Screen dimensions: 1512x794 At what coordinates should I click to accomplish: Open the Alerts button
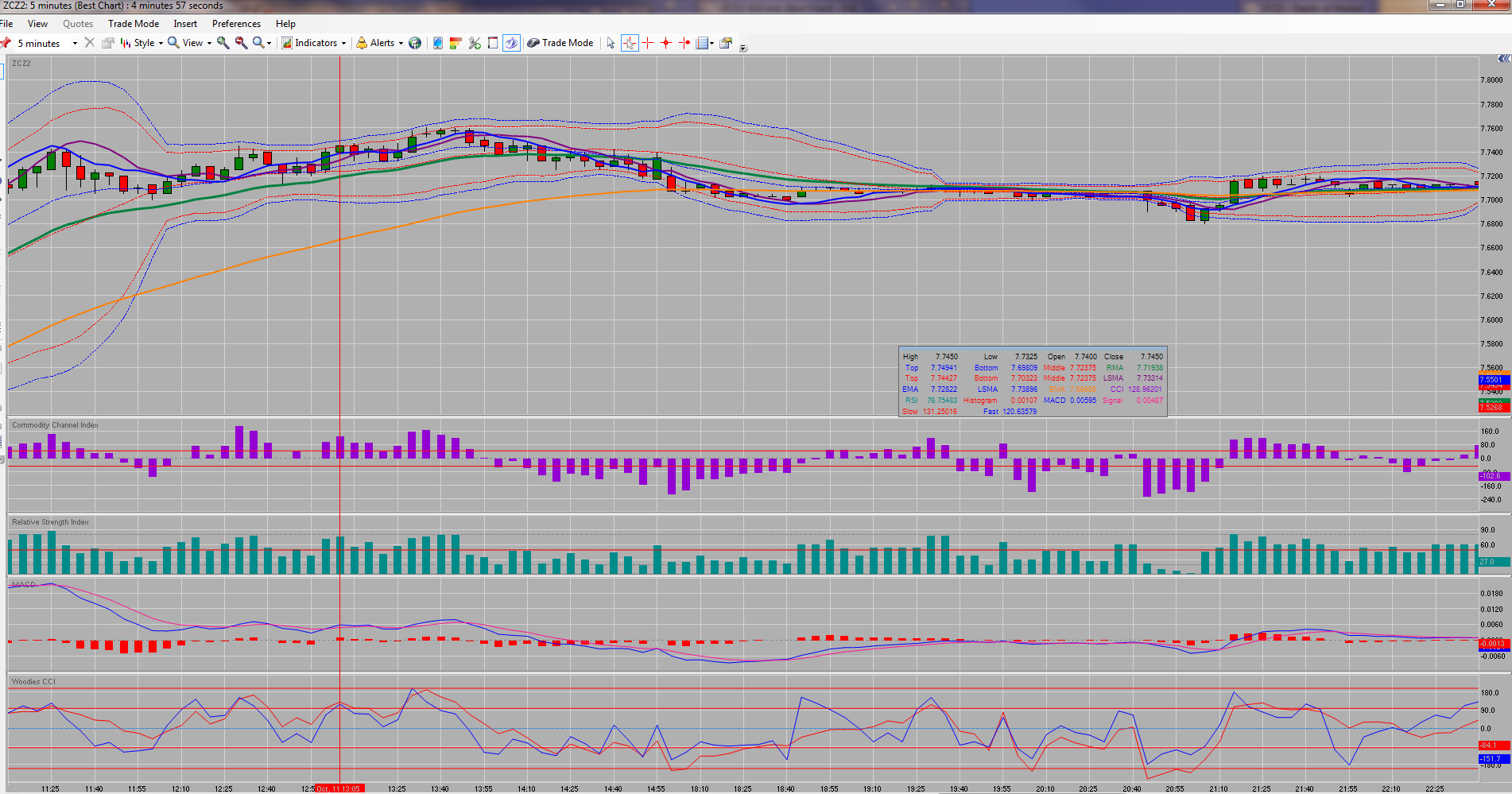380,43
